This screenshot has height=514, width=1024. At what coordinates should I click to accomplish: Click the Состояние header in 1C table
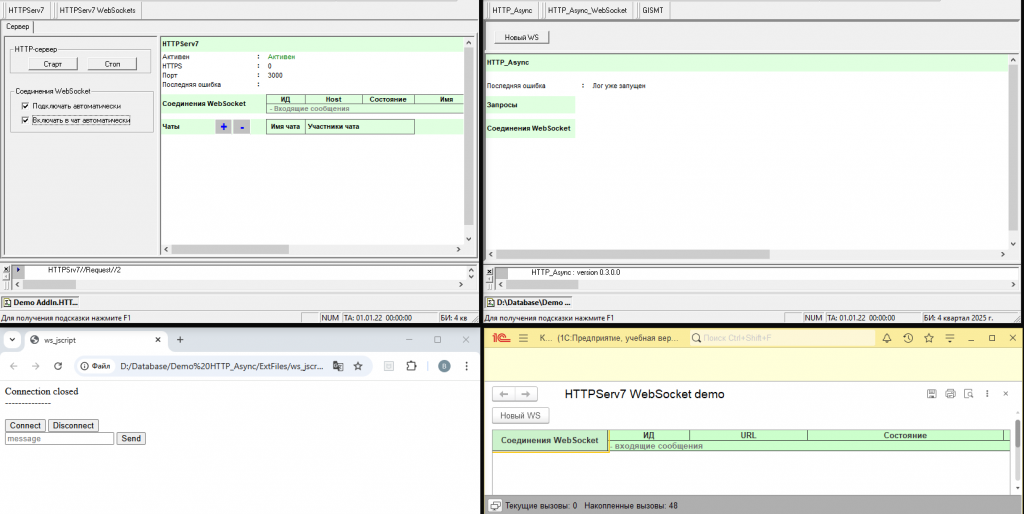coord(905,435)
